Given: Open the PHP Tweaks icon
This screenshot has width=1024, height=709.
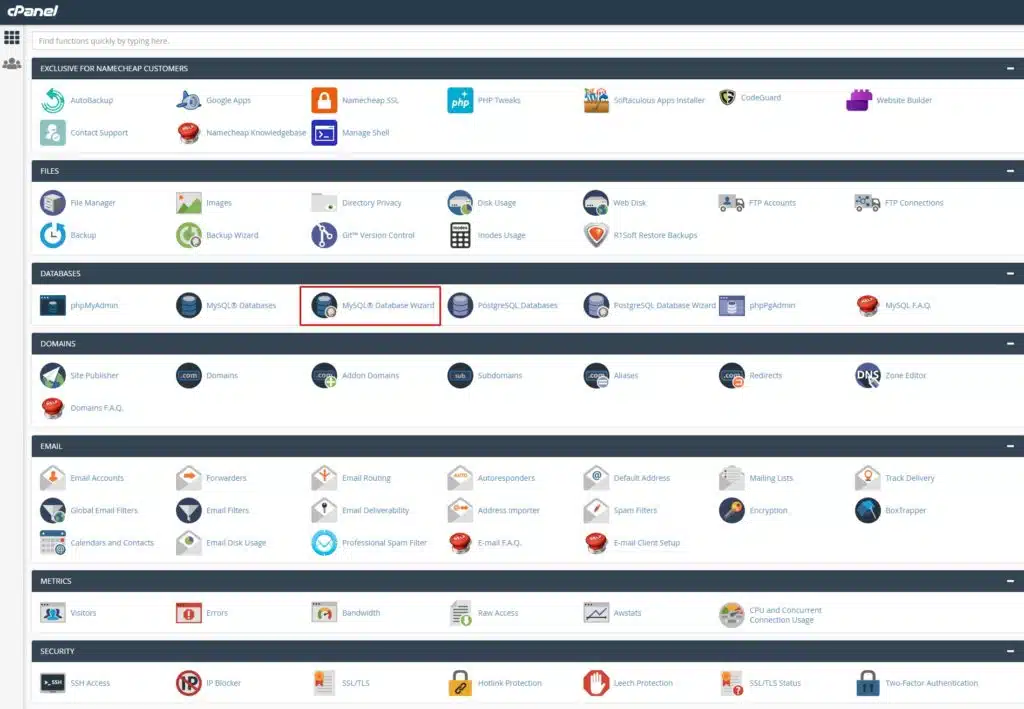Looking at the screenshot, I should (x=460, y=101).
